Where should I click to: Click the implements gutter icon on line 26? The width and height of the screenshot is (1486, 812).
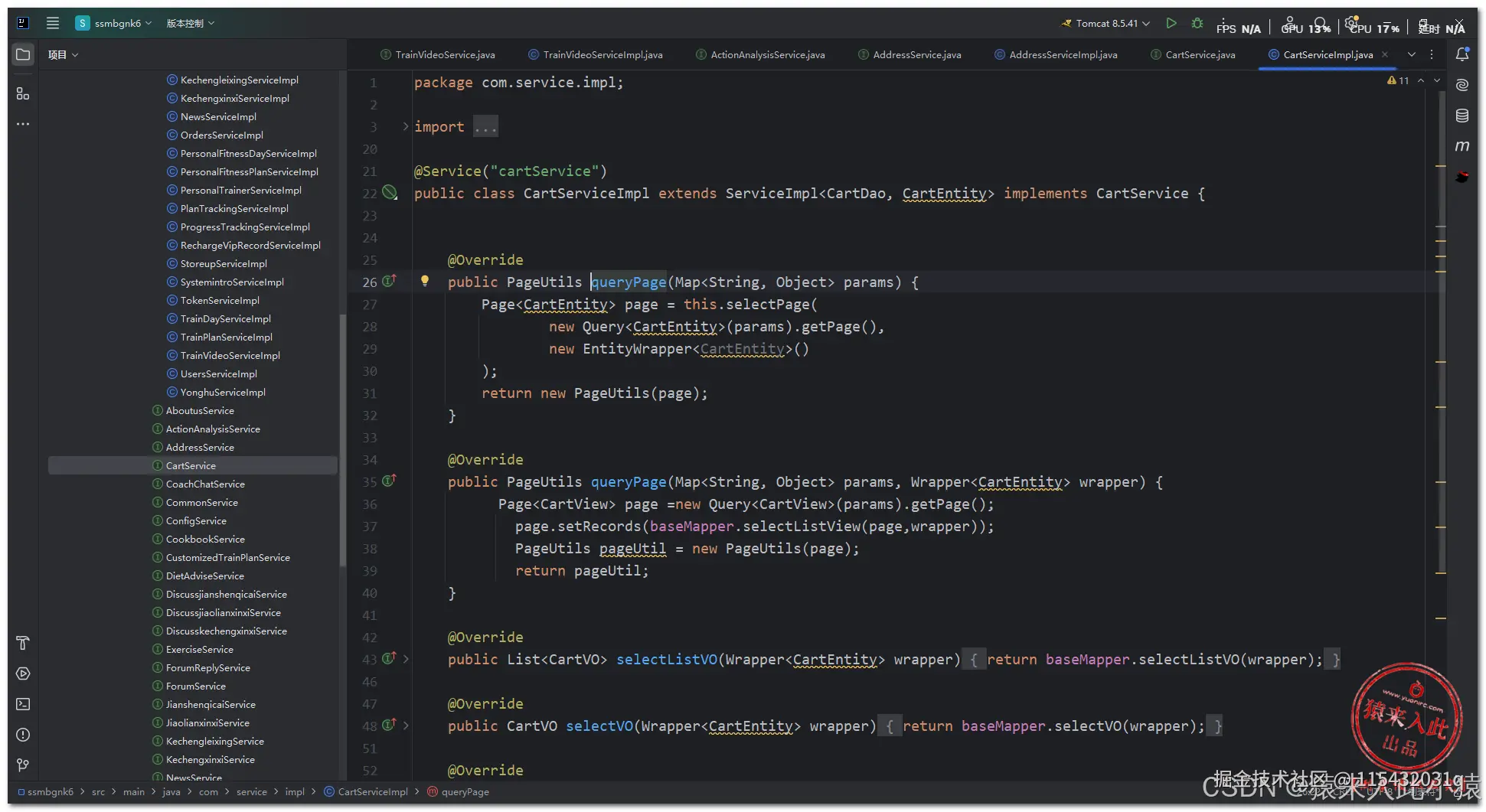(389, 281)
